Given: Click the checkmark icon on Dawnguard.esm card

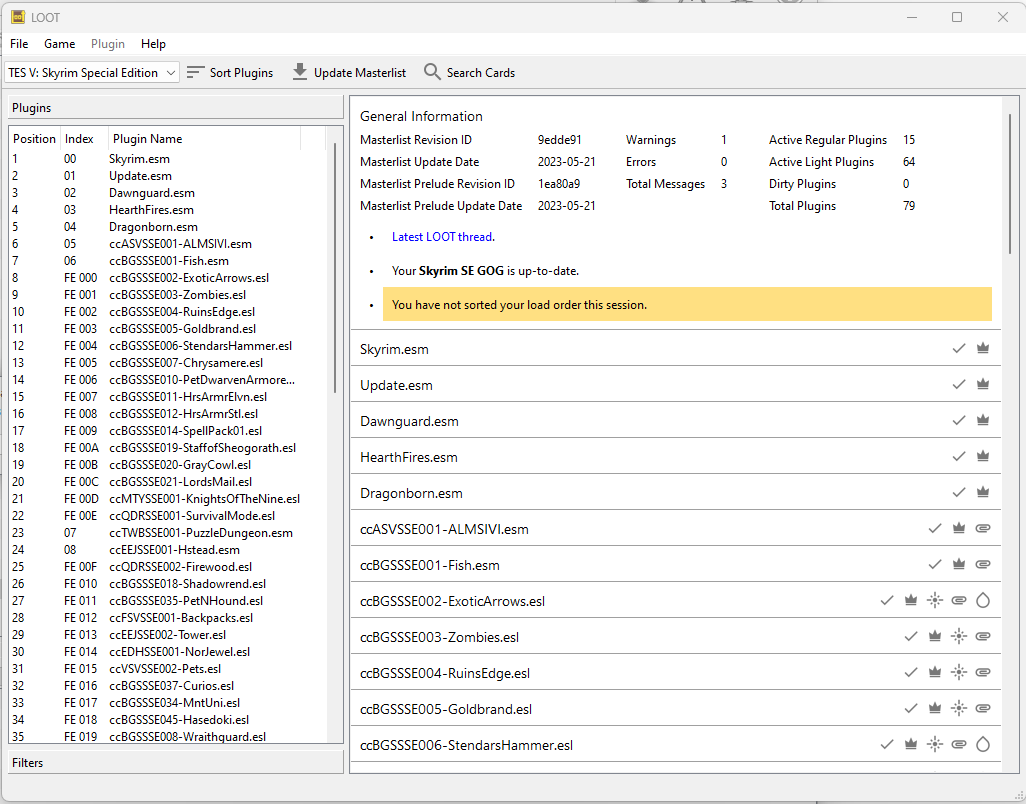Looking at the screenshot, I should (959, 421).
